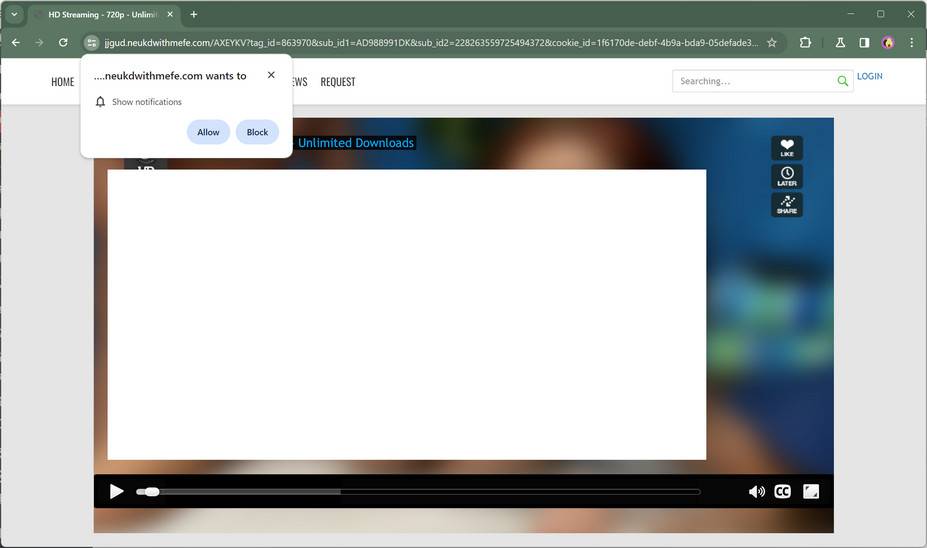Block notifications from the site

(x=257, y=132)
